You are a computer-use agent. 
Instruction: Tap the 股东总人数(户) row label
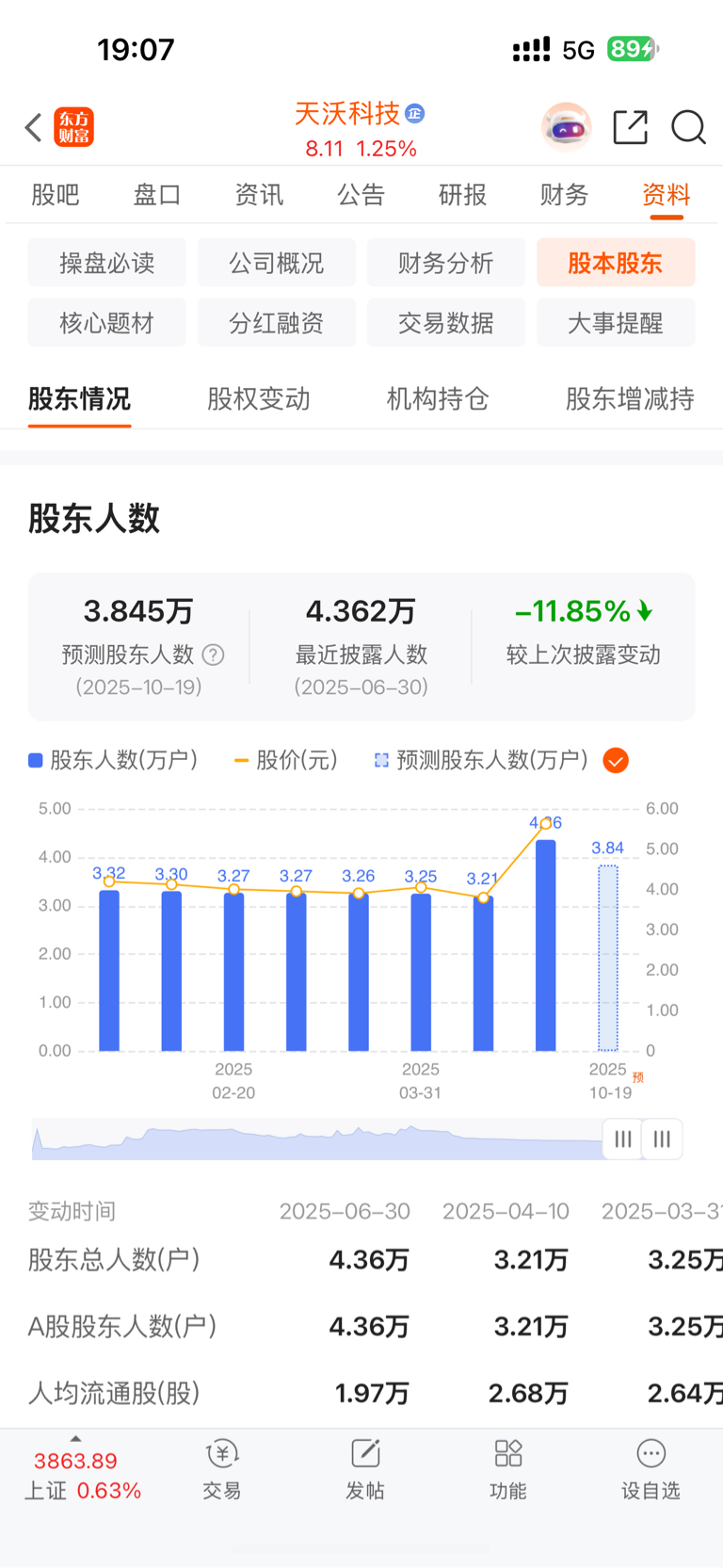click(114, 1260)
